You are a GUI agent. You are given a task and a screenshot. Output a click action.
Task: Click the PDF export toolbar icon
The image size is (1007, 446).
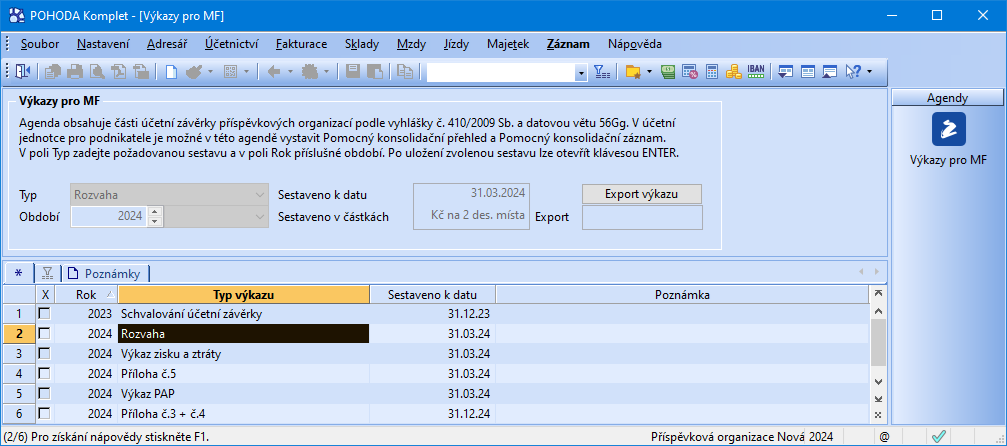pos(119,72)
